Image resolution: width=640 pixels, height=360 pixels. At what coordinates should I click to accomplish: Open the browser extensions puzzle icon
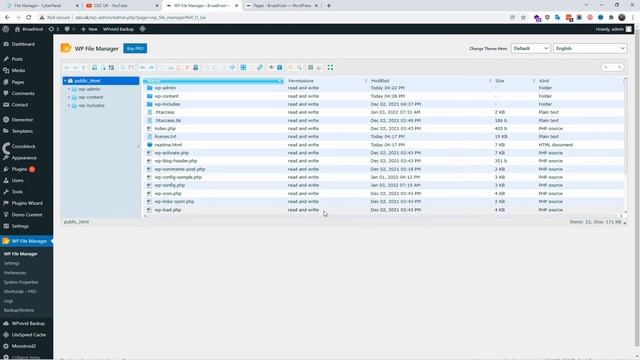point(611,18)
